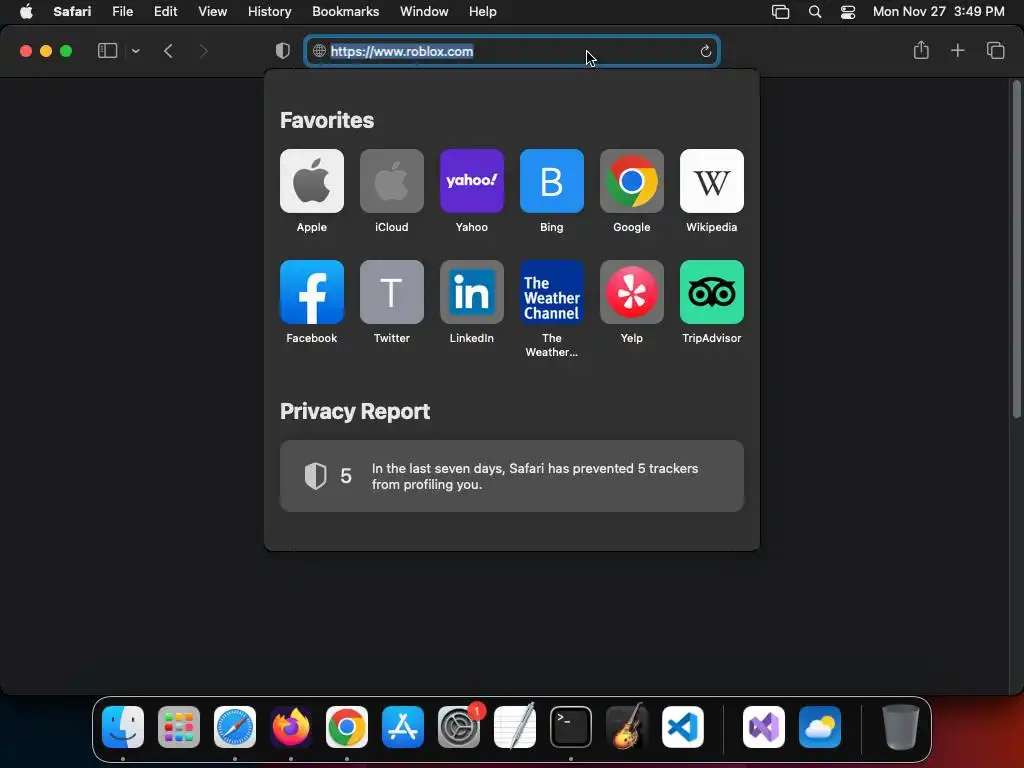The height and width of the screenshot is (768, 1024).
Task: Open TextEdit from the Dock
Action: click(515, 727)
